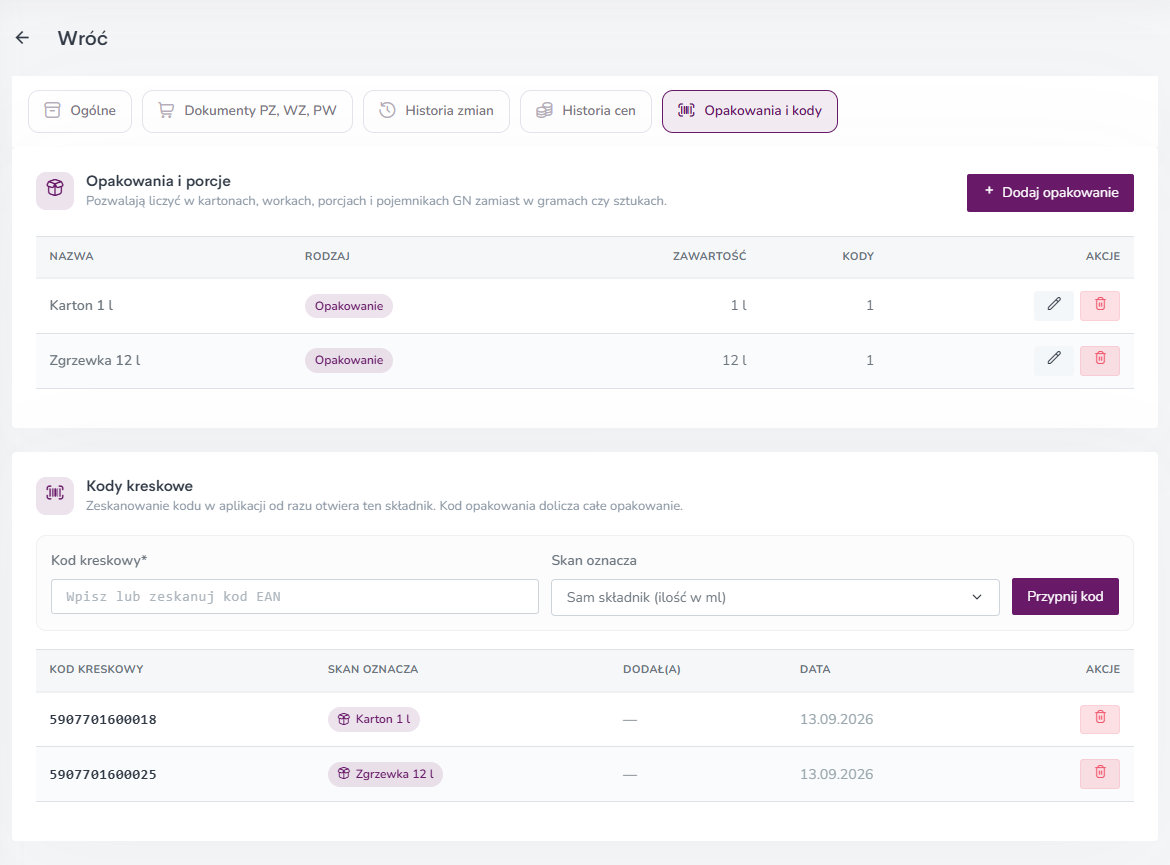This screenshot has width=1170, height=865.
Task: Click the Dodaj opakowanie button
Action: pos(1051,193)
